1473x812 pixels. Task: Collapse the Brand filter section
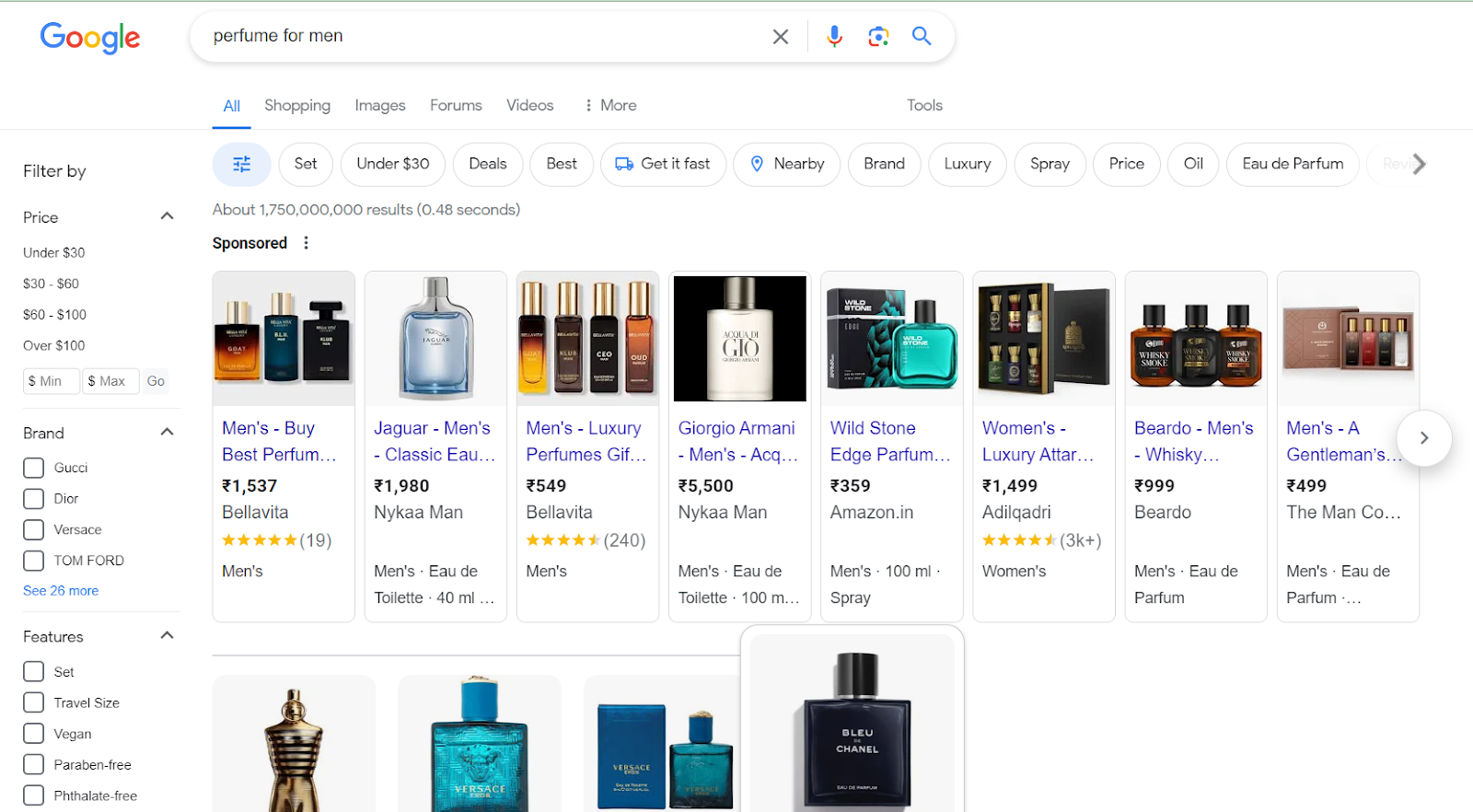[x=167, y=432]
